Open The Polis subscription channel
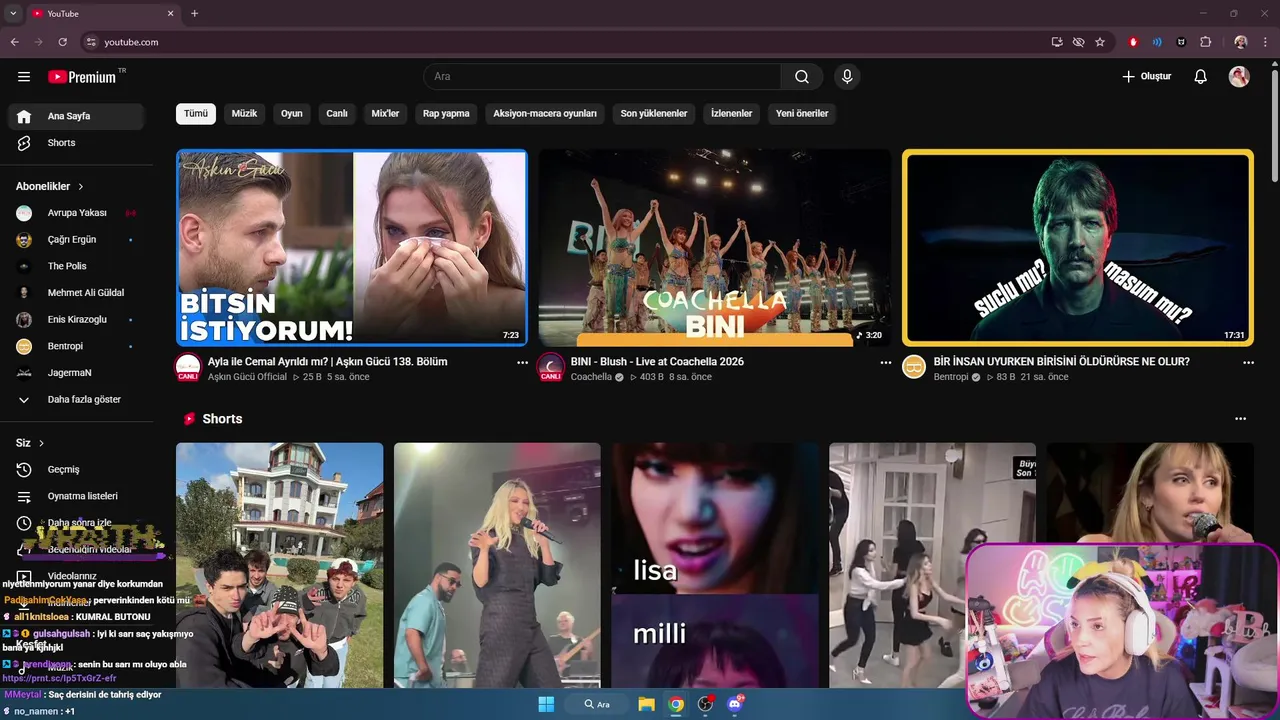The width and height of the screenshot is (1280, 720). pyautogui.click(x=76, y=266)
